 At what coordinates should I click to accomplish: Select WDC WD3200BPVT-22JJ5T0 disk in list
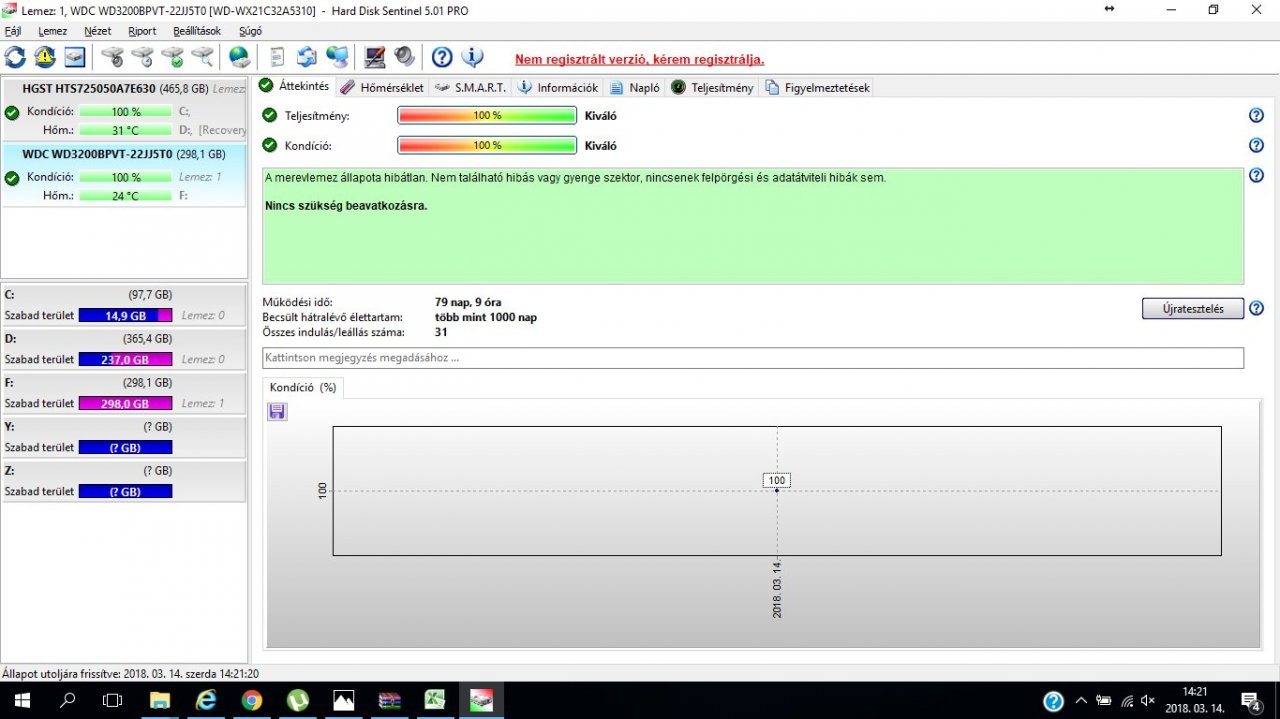click(x=124, y=175)
